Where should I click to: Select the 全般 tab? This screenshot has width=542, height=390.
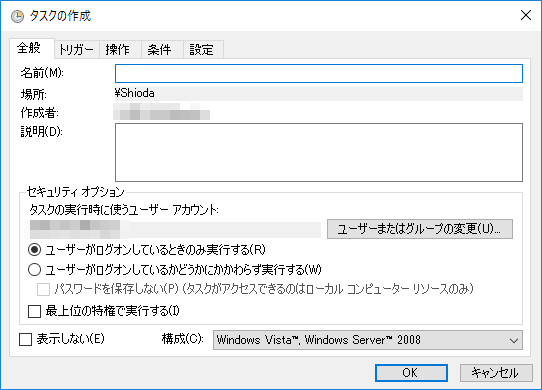coord(29,48)
